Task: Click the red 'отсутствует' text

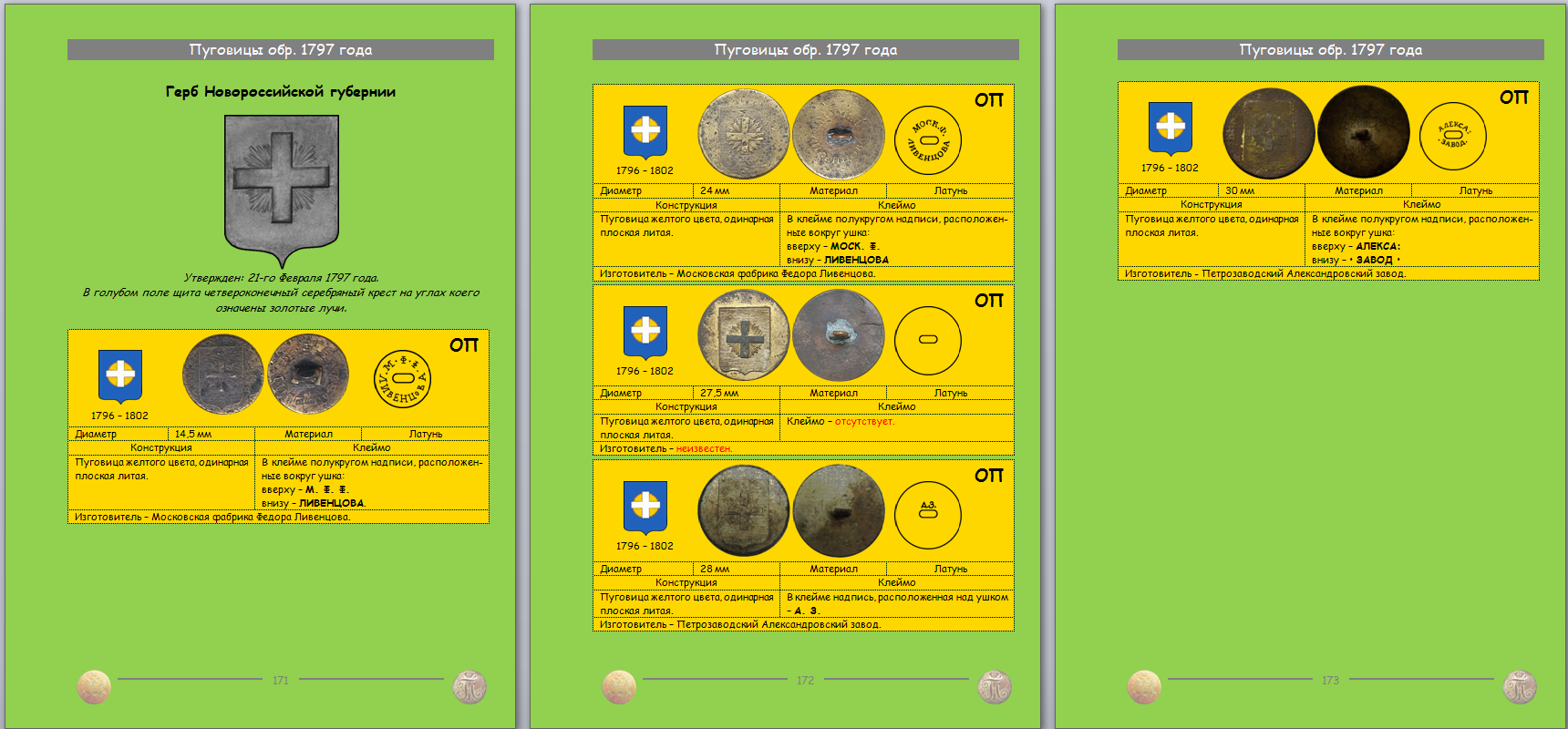Action: click(x=864, y=421)
